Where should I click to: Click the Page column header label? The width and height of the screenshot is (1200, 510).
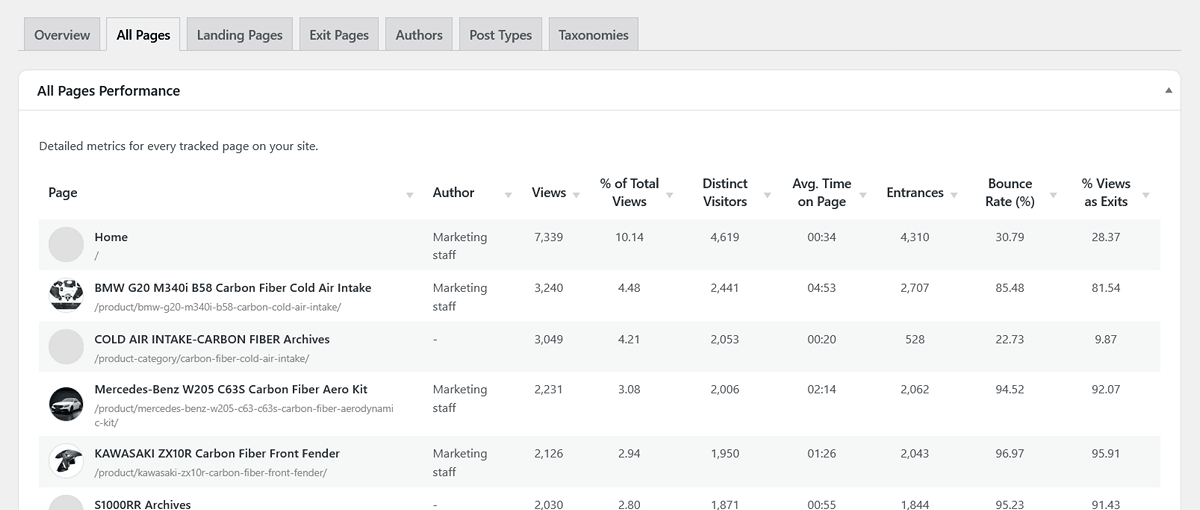click(63, 192)
